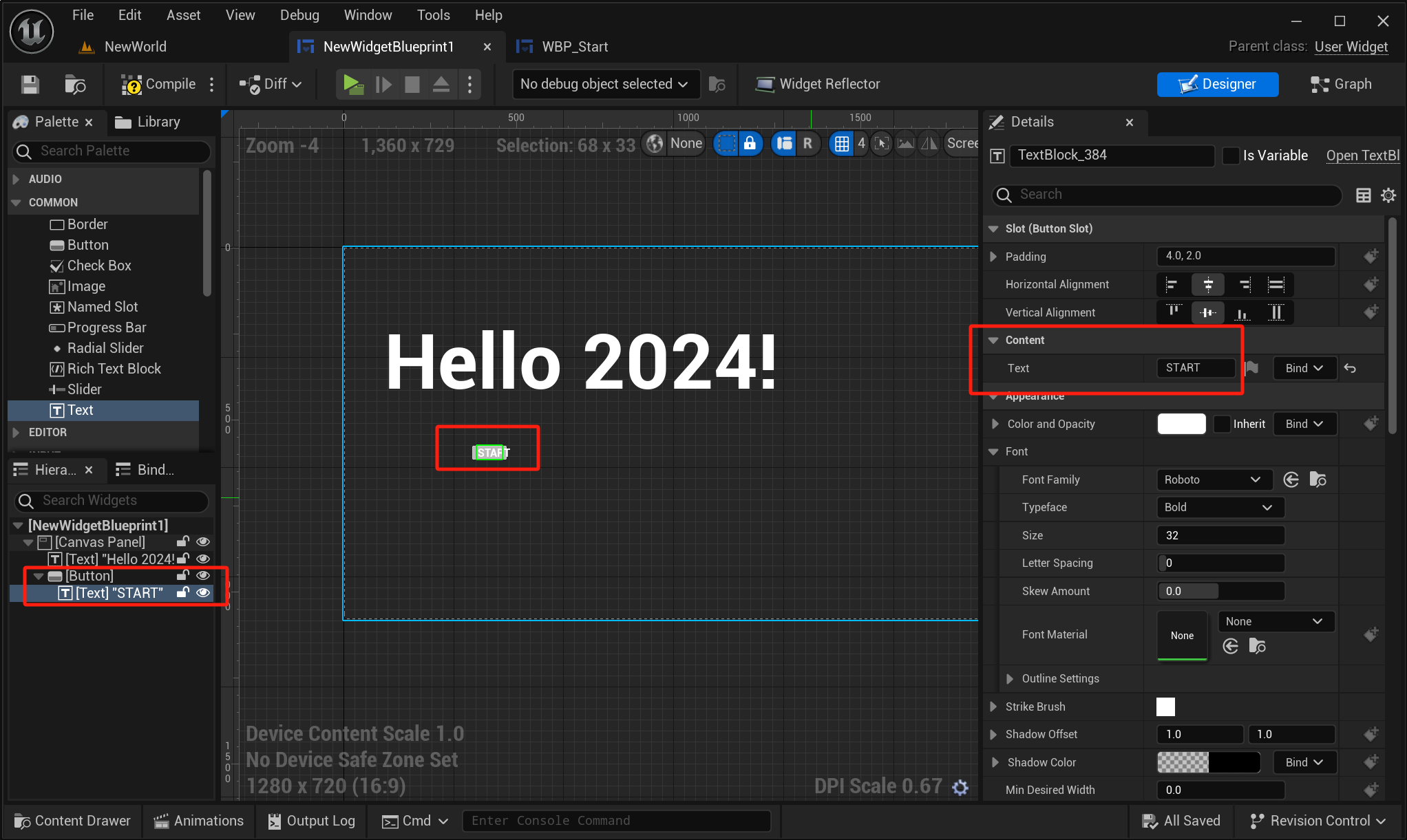Click the localization globe icon in viewport
The height and width of the screenshot is (840, 1407).
coord(655,143)
